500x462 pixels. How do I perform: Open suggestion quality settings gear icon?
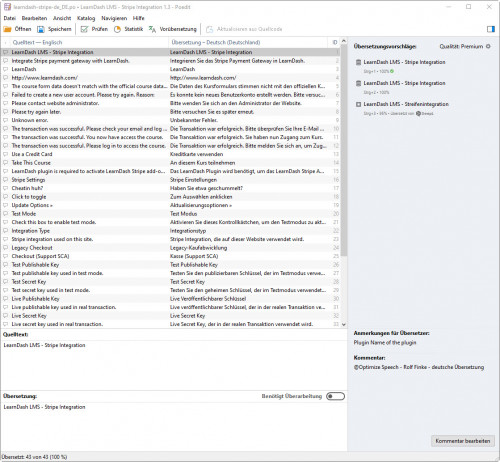(x=488, y=46)
